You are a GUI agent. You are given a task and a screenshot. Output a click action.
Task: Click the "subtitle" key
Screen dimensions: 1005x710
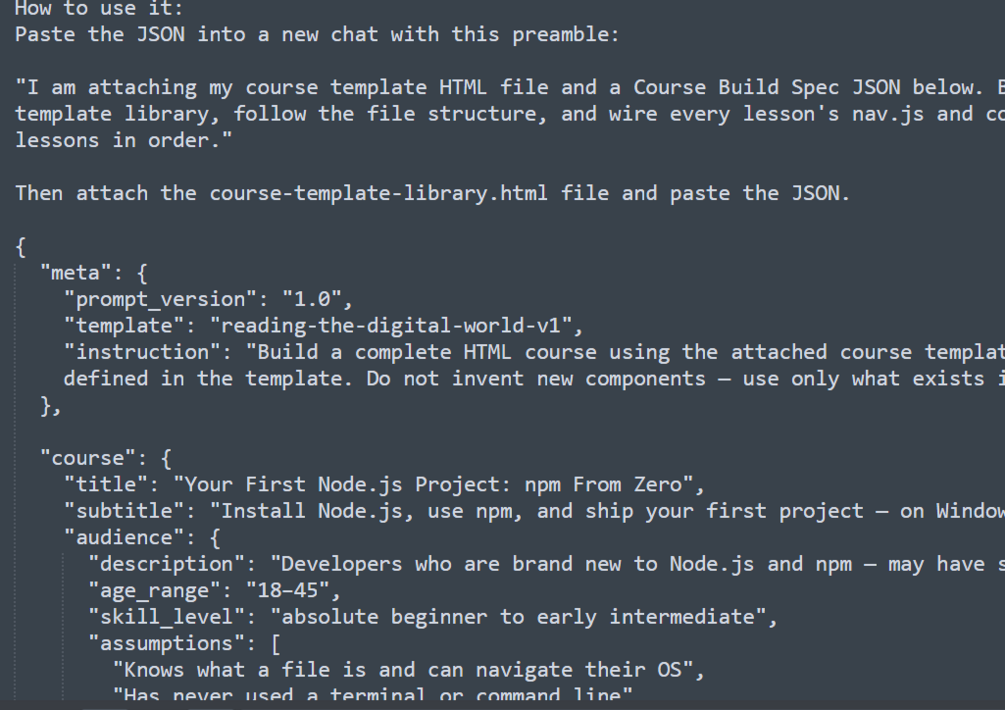[x=130, y=511]
